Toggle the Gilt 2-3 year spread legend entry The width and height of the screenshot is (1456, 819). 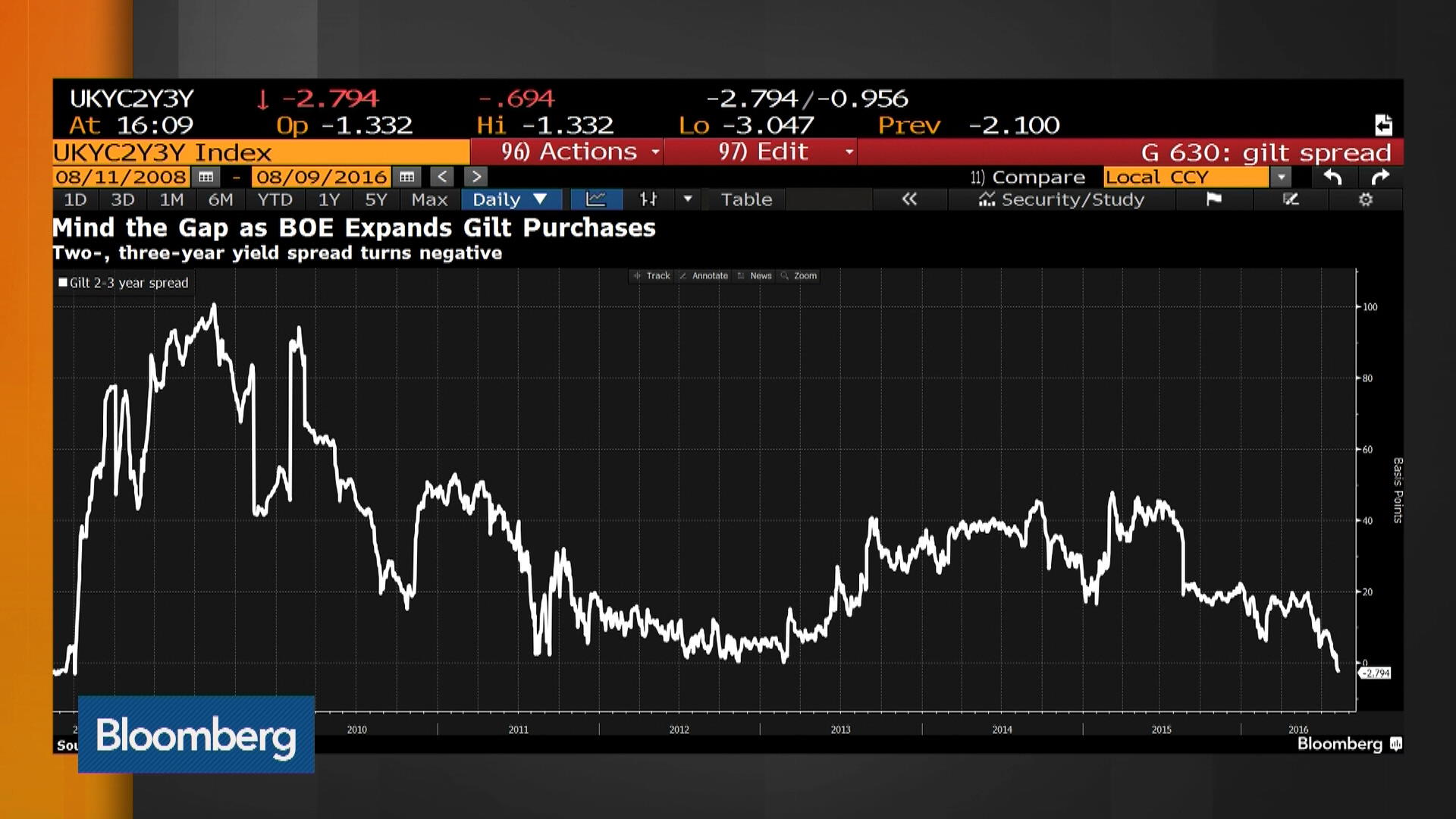(124, 282)
